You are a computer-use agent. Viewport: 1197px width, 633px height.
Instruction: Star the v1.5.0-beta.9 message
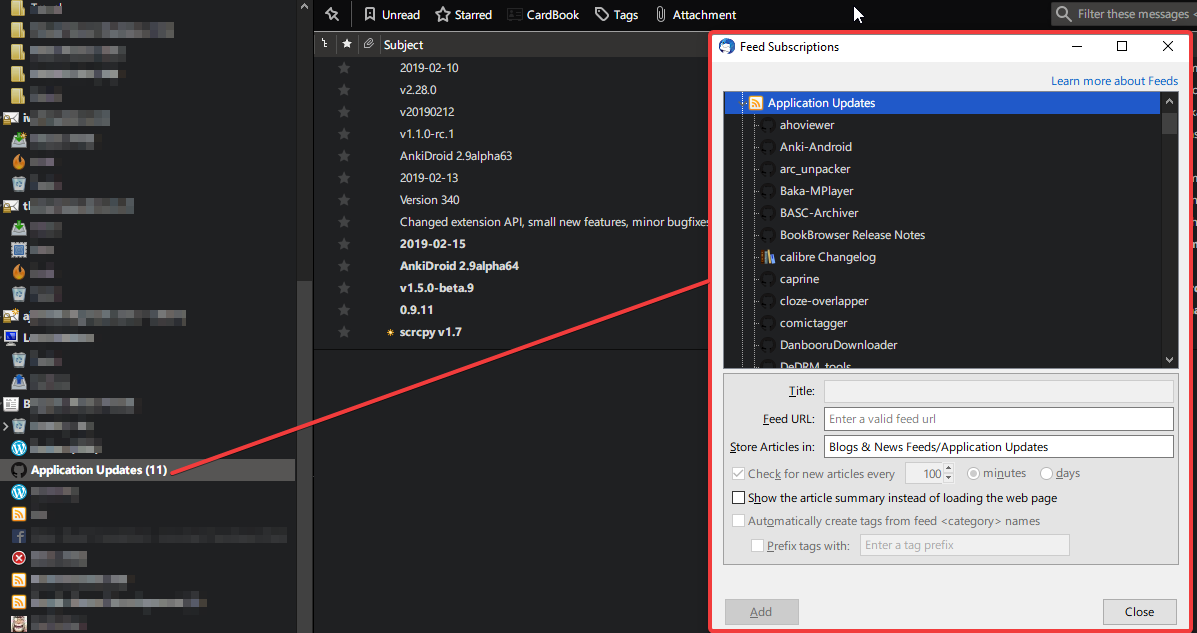click(344, 288)
